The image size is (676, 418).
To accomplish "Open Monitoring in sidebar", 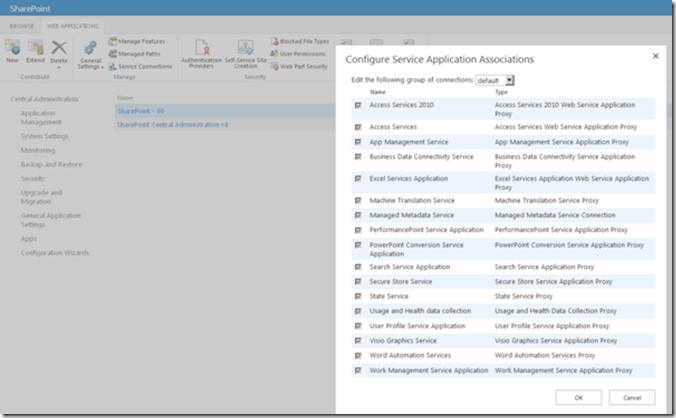I will click(38, 150).
